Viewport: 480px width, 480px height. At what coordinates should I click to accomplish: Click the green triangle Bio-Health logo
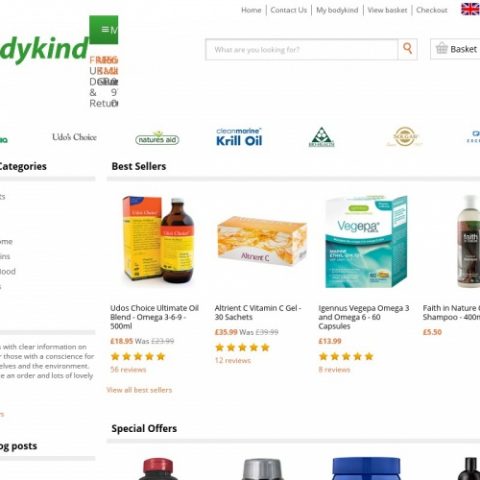tap(321, 137)
